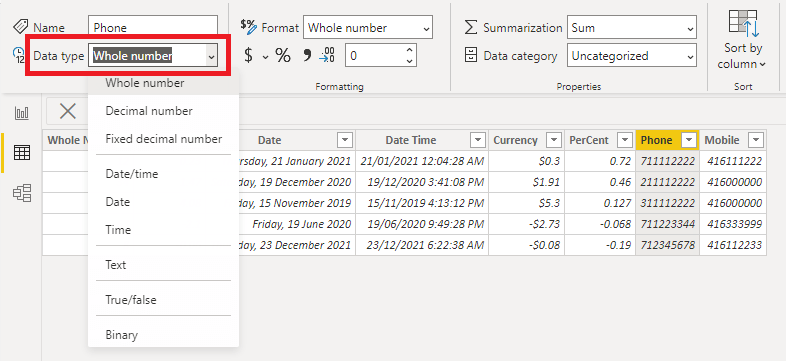This screenshot has width=786, height=361.
Task: Select the Date column header
Action: (269, 140)
